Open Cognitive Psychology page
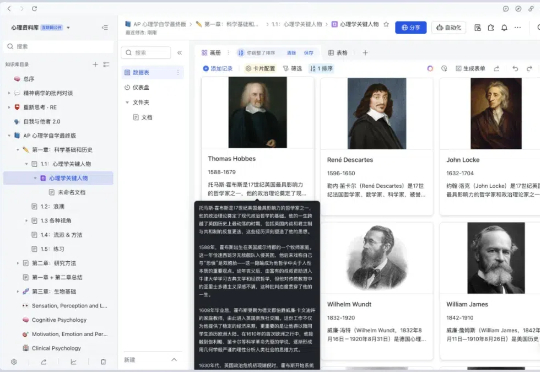This screenshot has height=372, width=540. tap(59, 320)
